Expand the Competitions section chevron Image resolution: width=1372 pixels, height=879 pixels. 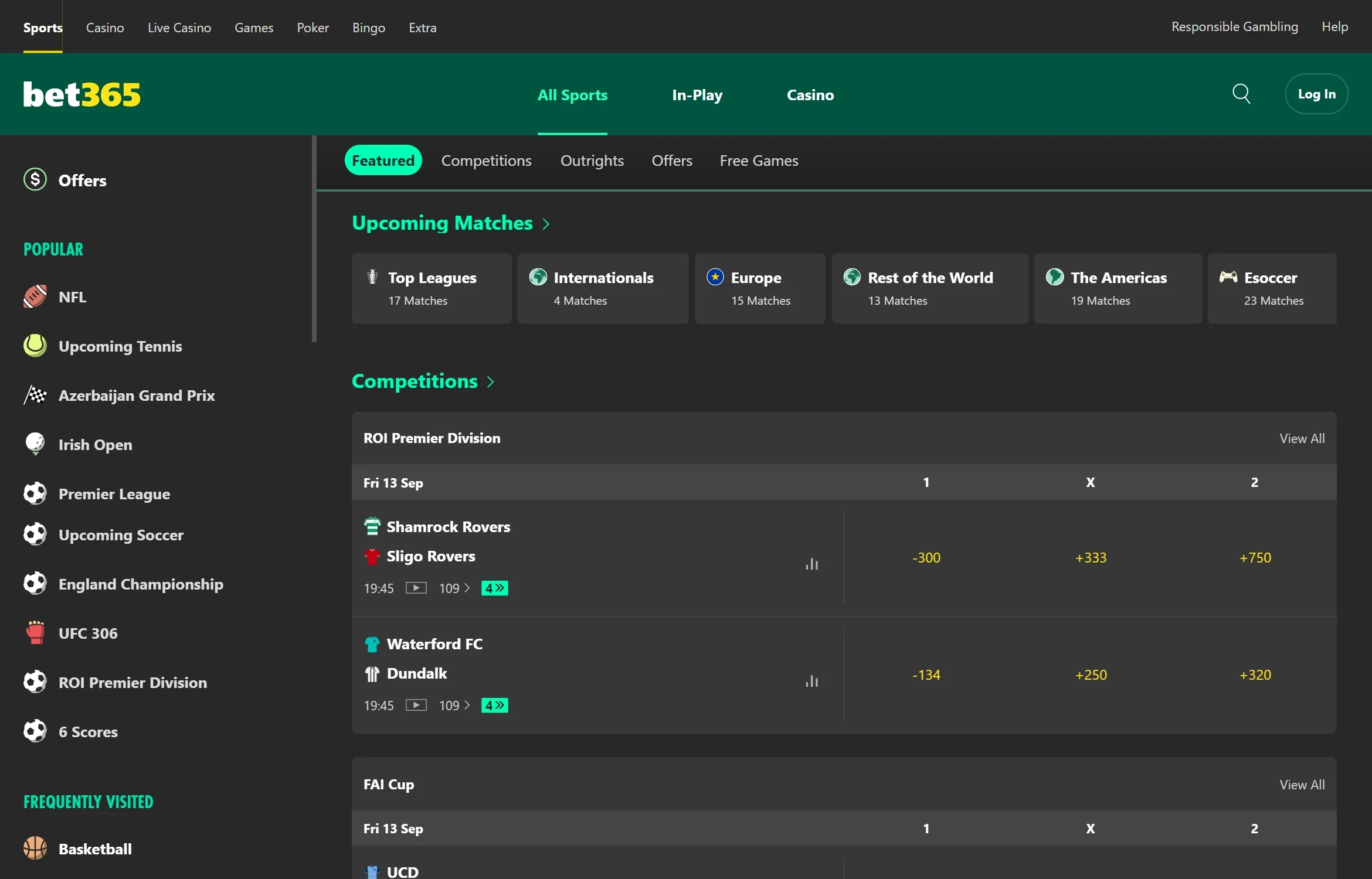(491, 382)
